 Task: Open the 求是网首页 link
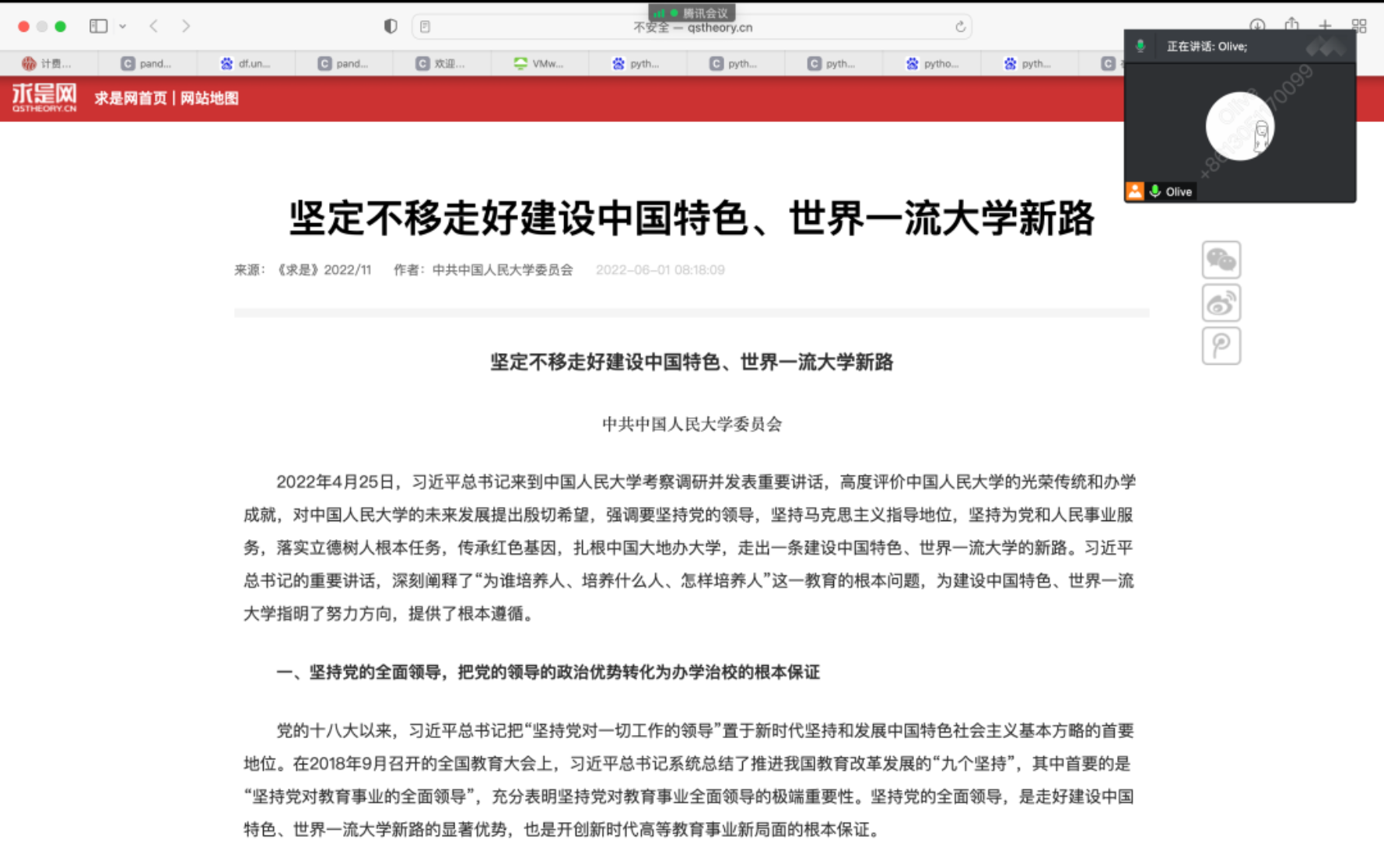pos(131,99)
